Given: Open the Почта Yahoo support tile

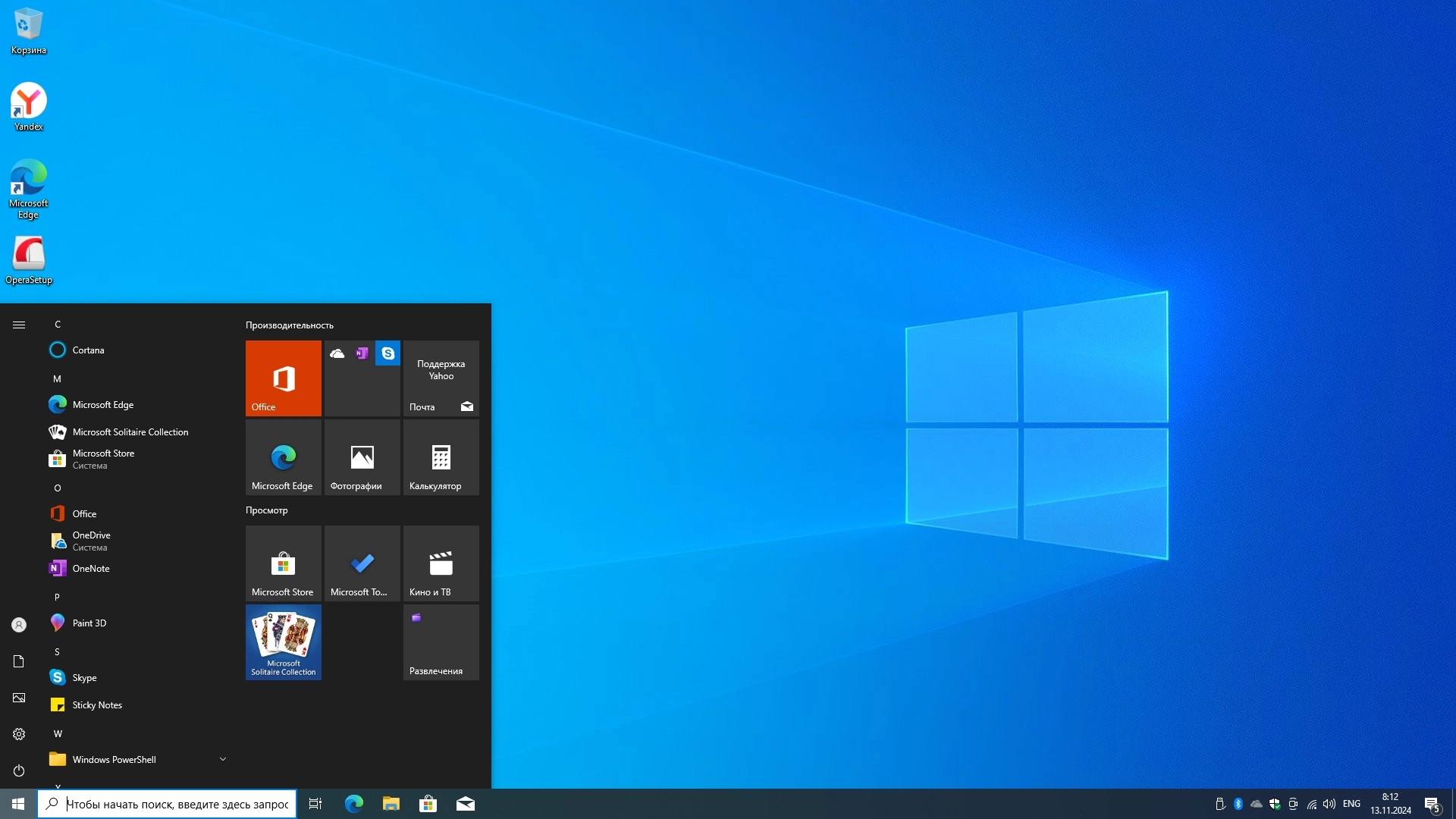Looking at the screenshot, I should tap(441, 378).
